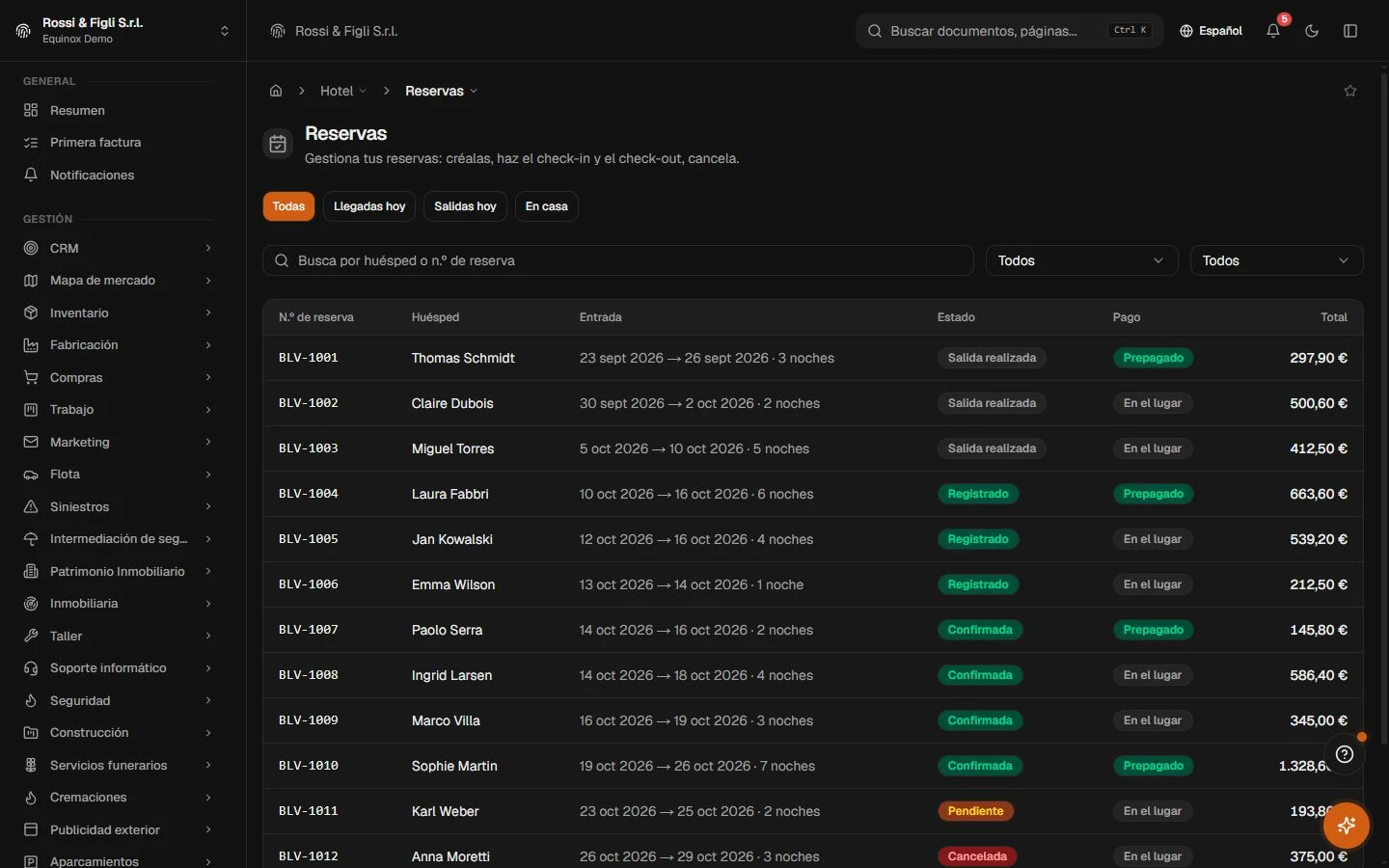Image resolution: width=1389 pixels, height=868 pixels.
Task: Expand the CRM menu chevron
Action: click(x=208, y=248)
